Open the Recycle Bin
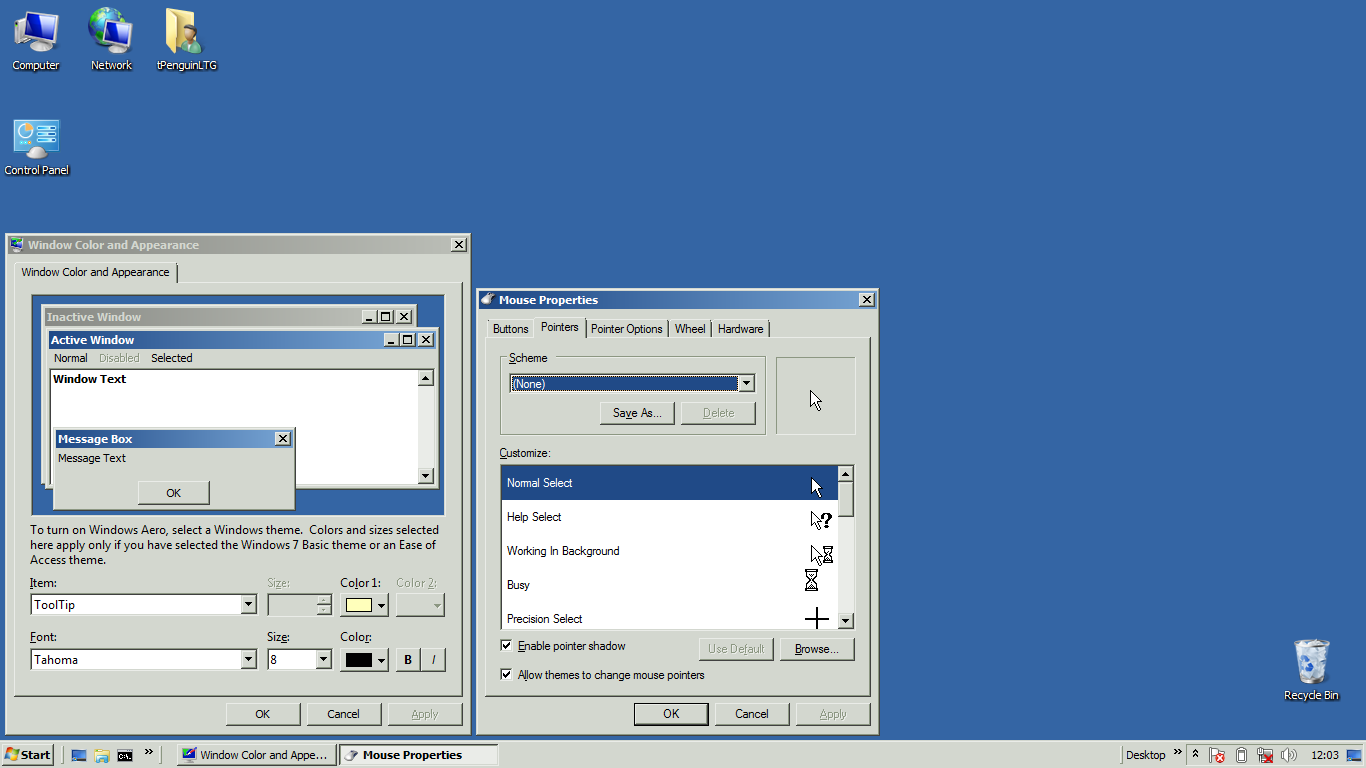 pyautogui.click(x=1311, y=670)
